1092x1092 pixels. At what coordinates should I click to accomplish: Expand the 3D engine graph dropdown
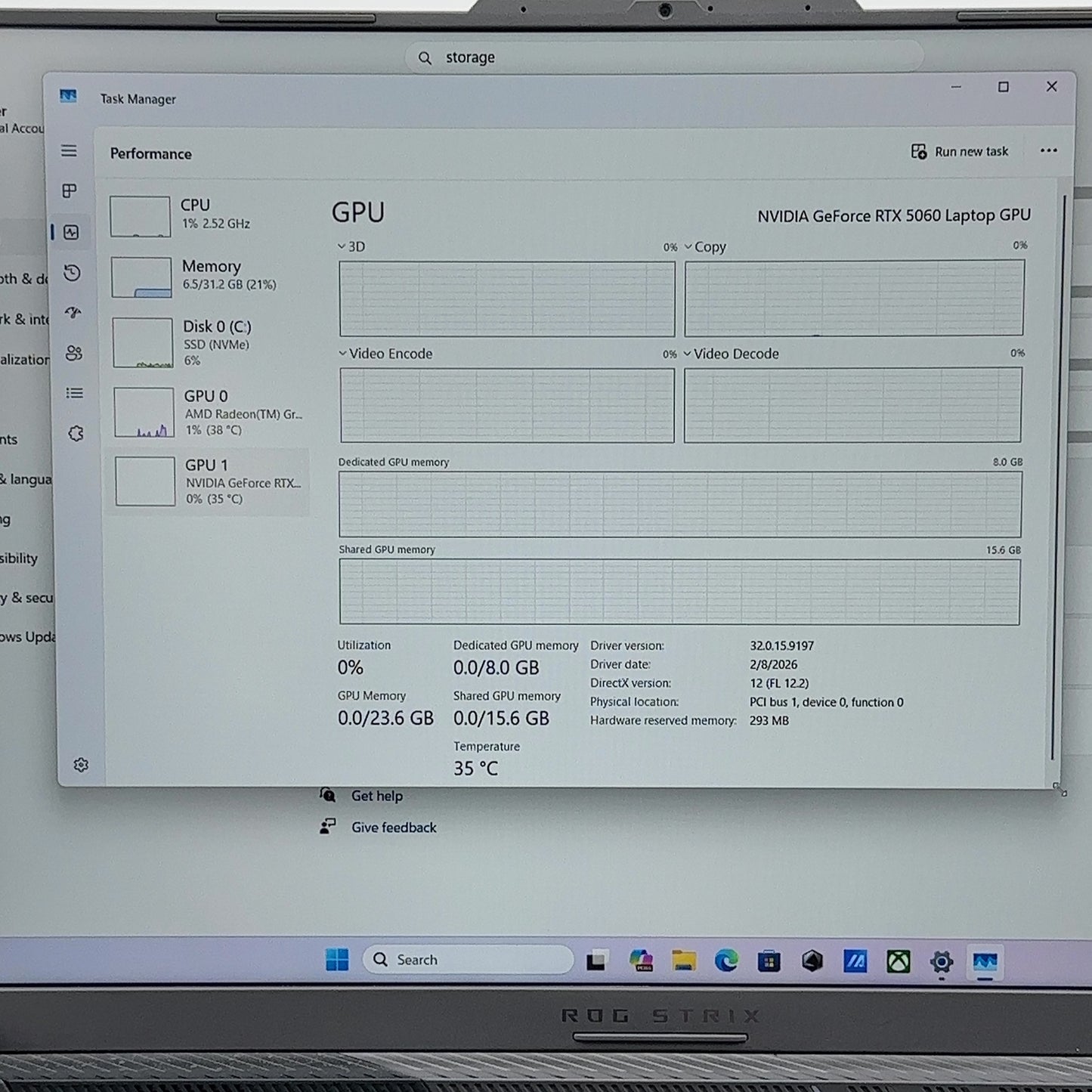(351, 246)
